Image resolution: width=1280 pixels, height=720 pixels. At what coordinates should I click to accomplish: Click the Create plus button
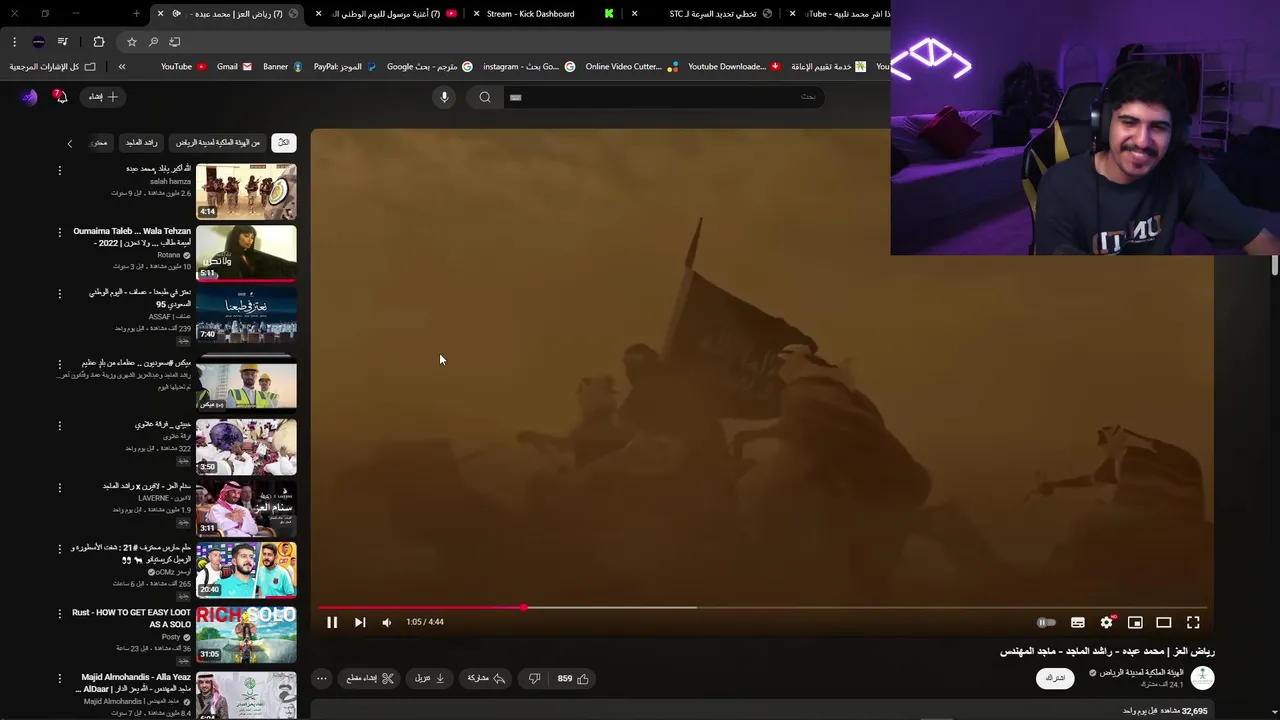coord(103,97)
